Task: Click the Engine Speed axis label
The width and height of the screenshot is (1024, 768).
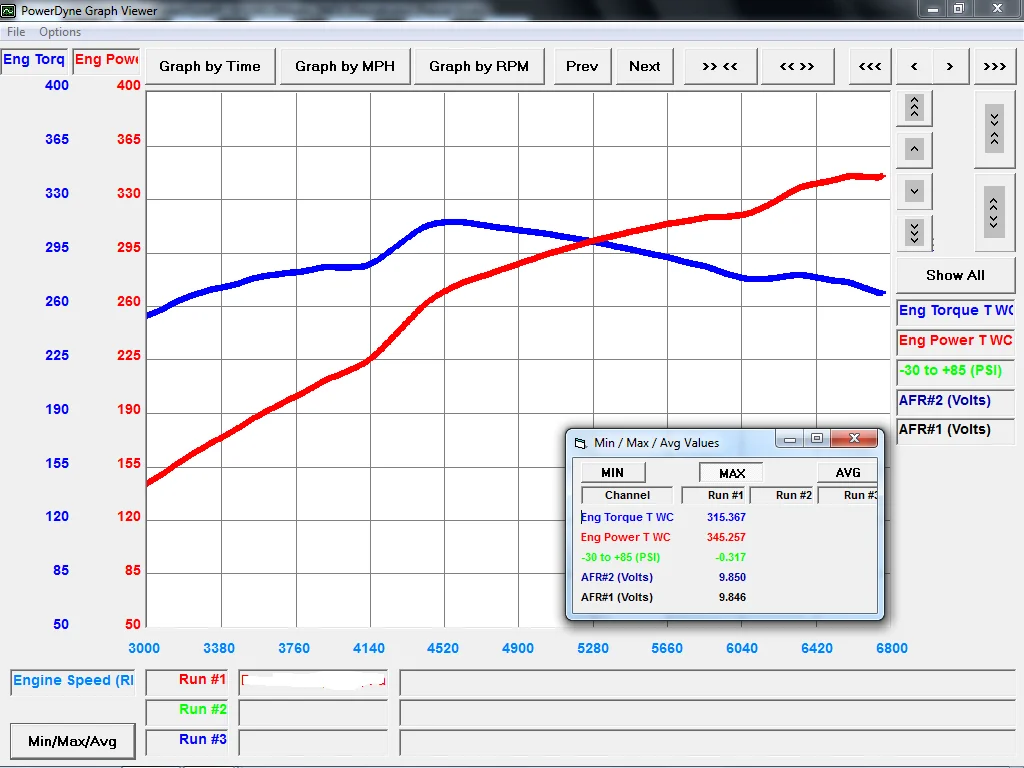Action: [x=73, y=682]
